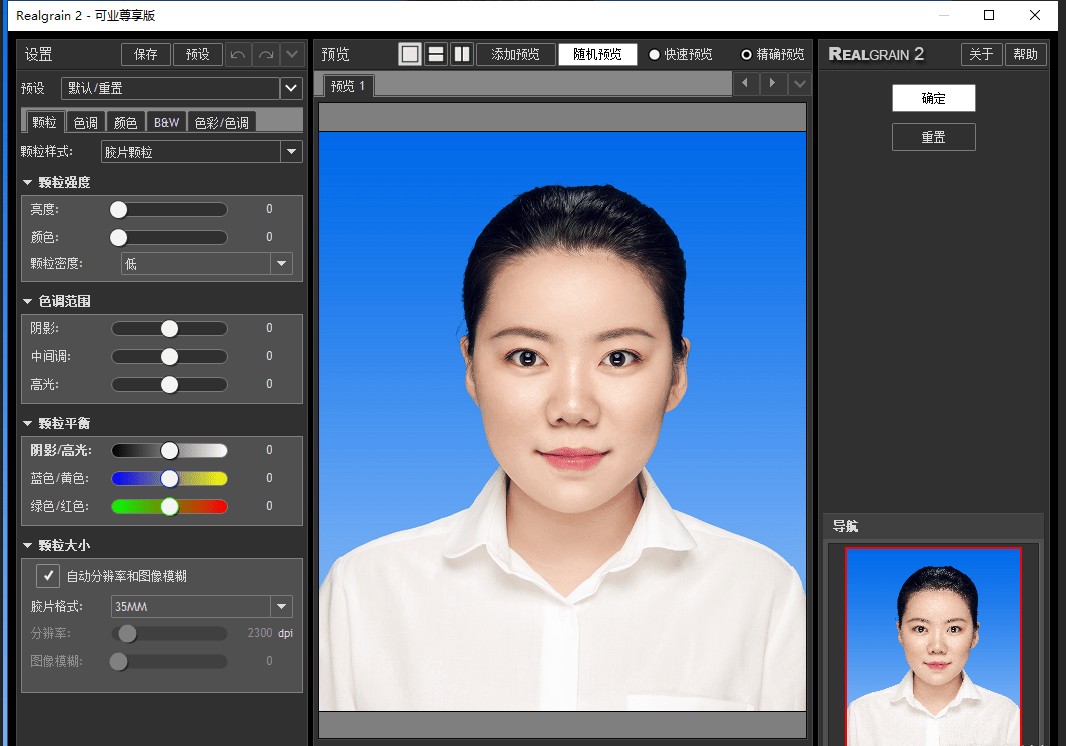1066x746 pixels.
Task: Click the 蓝色/黄色 slider handle
Action: (x=169, y=479)
